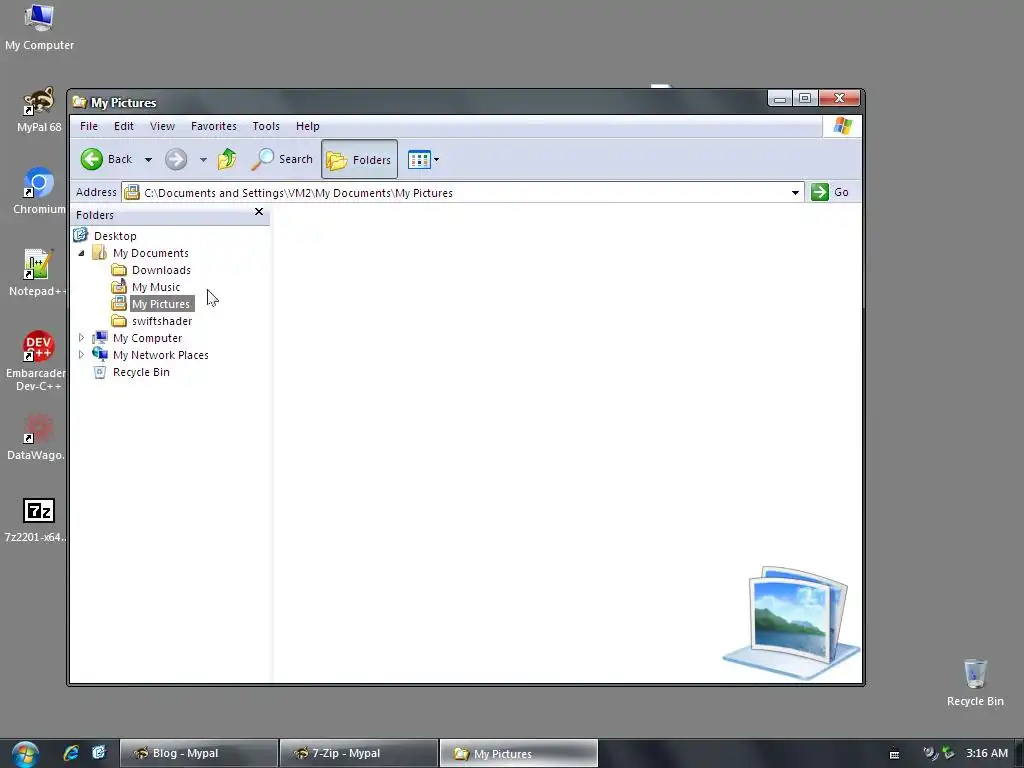Expand the My Network Places node
The width and height of the screenshot is (1024, 768).
(81, 355)
